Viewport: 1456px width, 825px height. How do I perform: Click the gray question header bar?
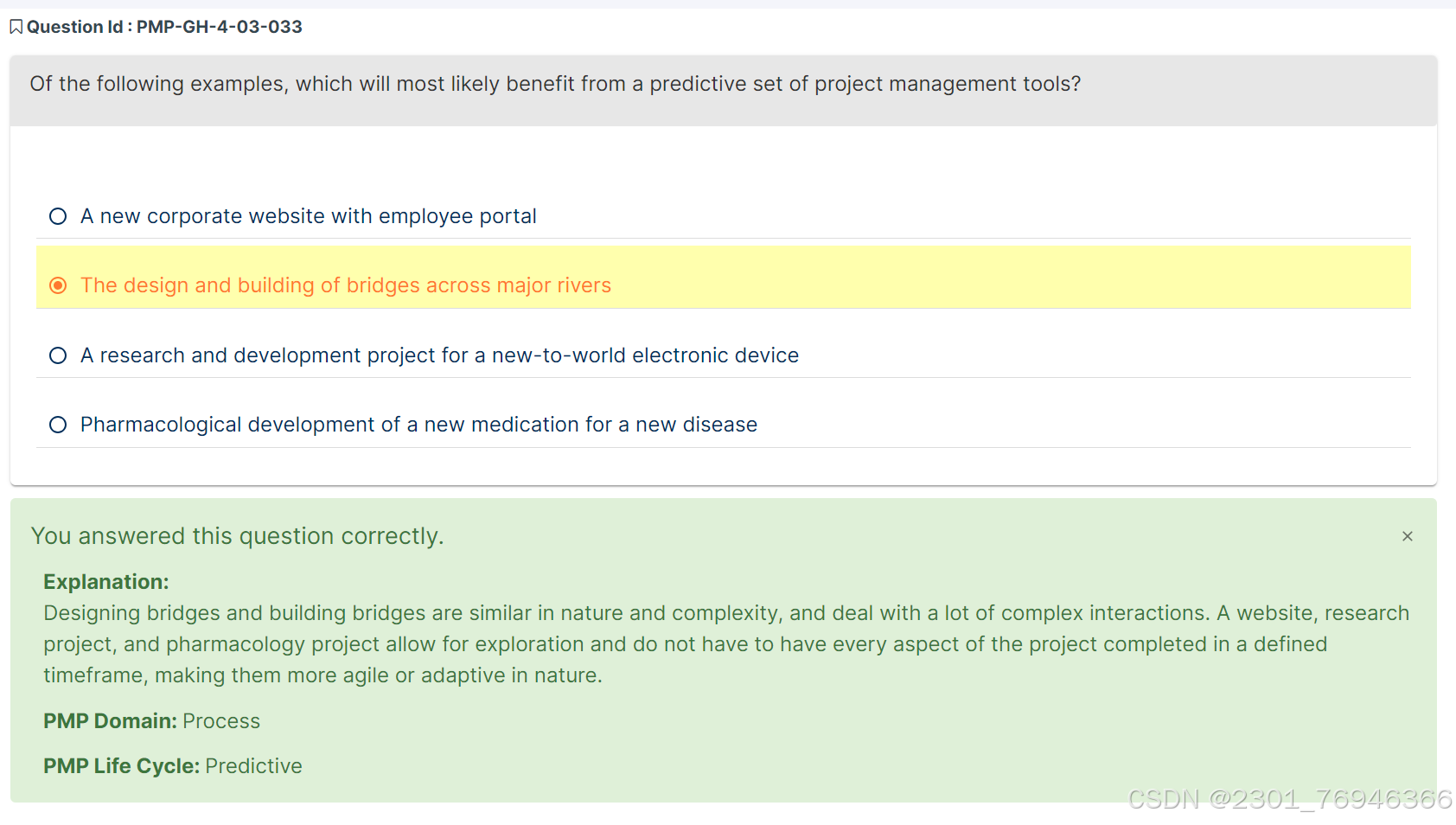[x=724, y=91]
